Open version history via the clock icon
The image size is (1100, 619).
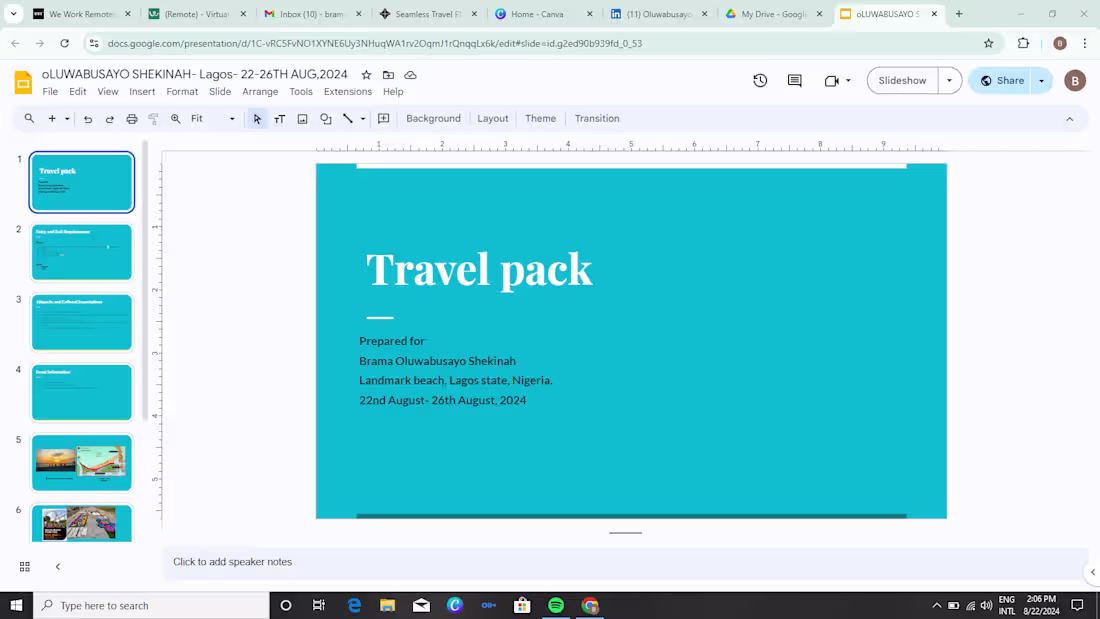click(760, 80)
